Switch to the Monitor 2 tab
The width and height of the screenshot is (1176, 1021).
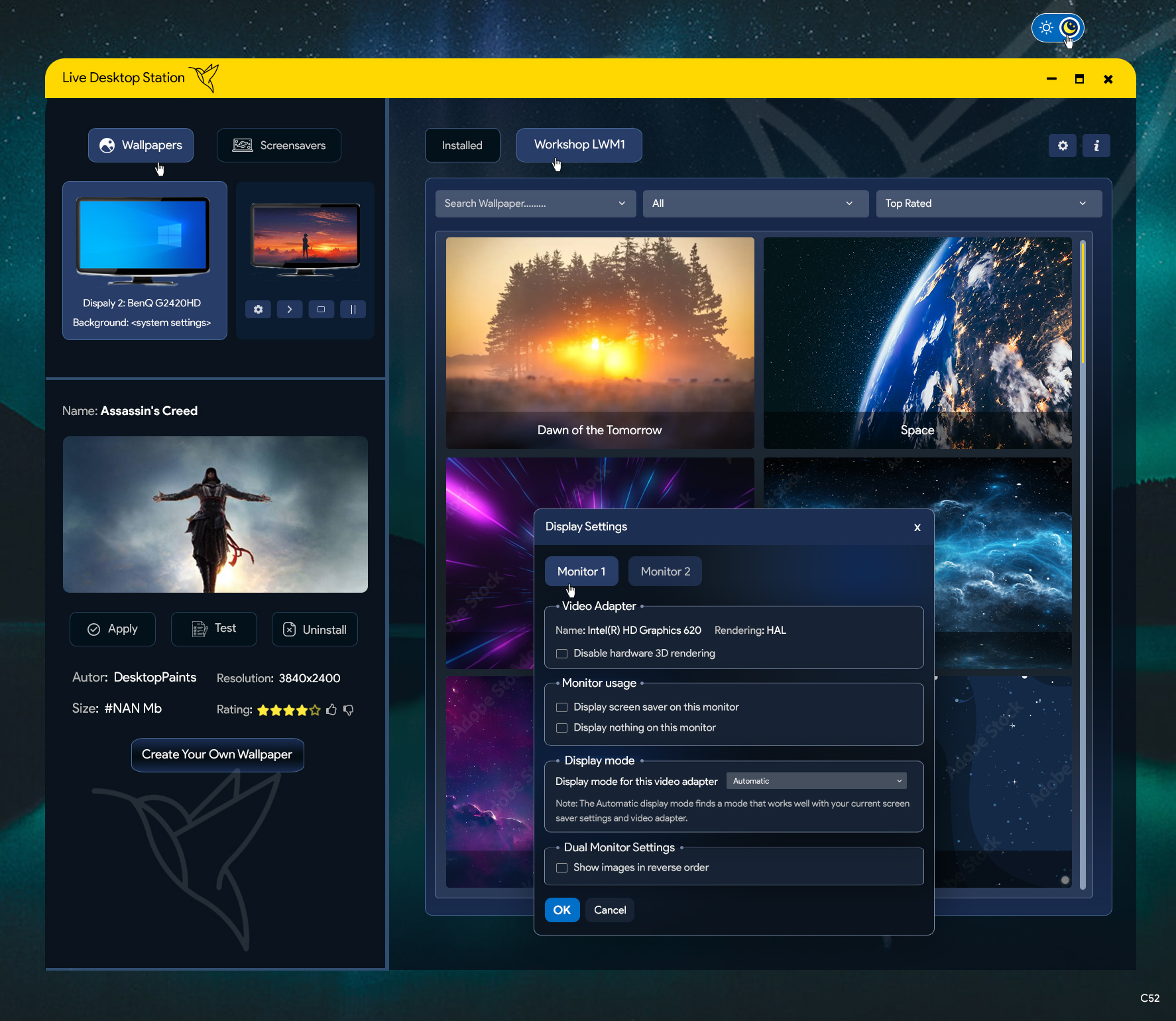tap(665, 571)
